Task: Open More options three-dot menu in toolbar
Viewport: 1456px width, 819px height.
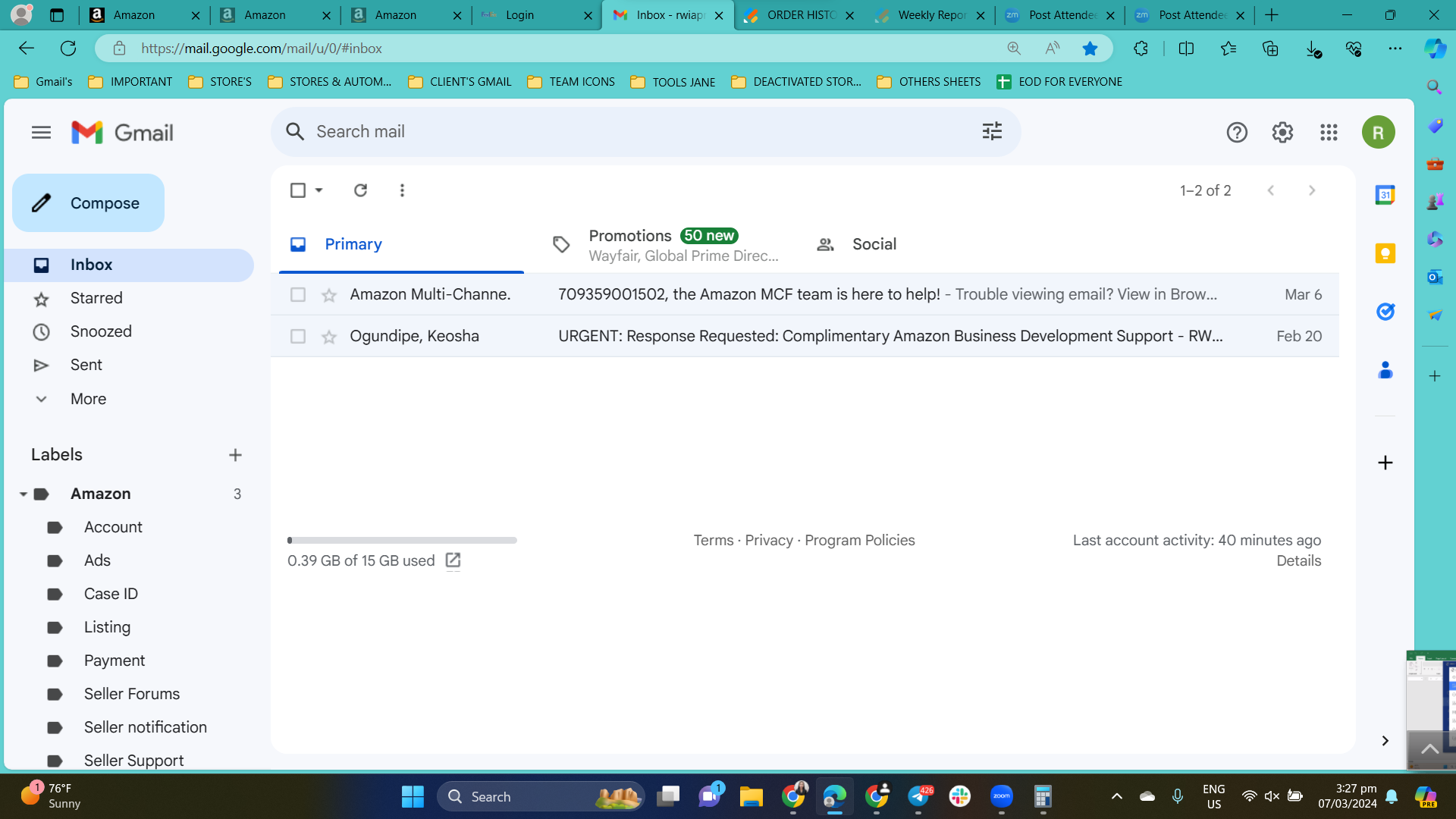Action: pos(402,190)
